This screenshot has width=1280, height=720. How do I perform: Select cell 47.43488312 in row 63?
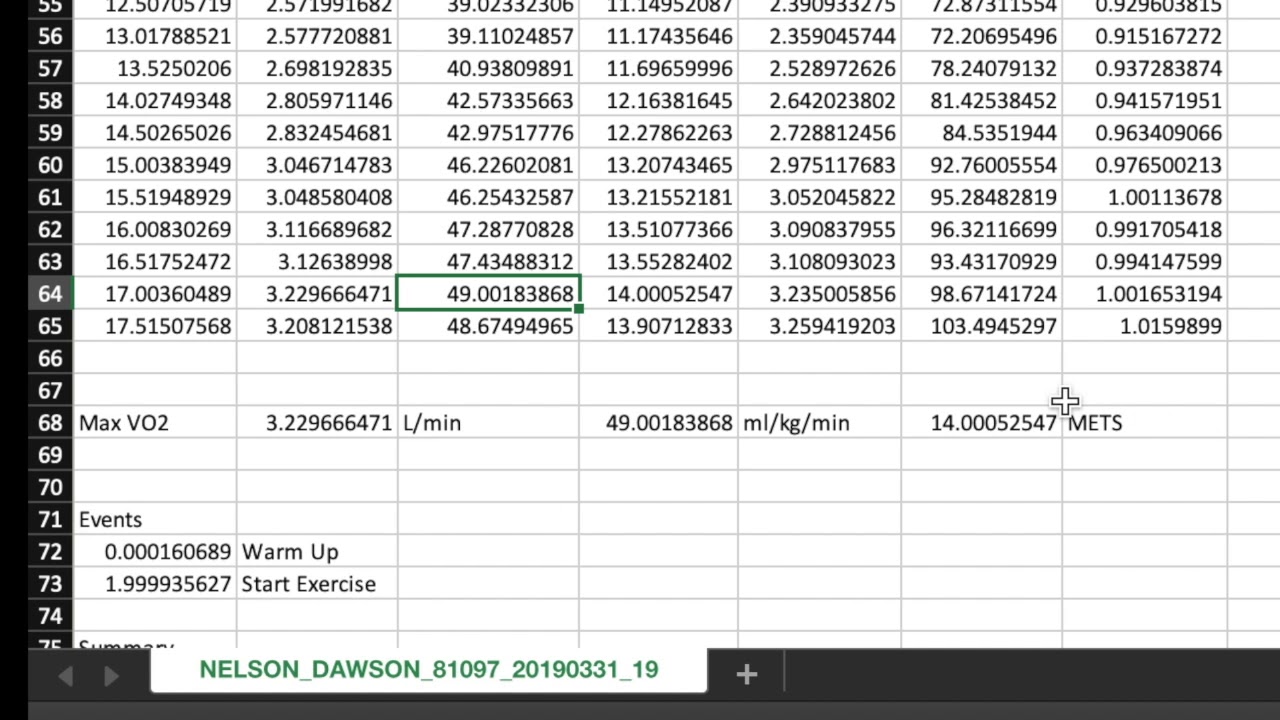coord(488,262)
